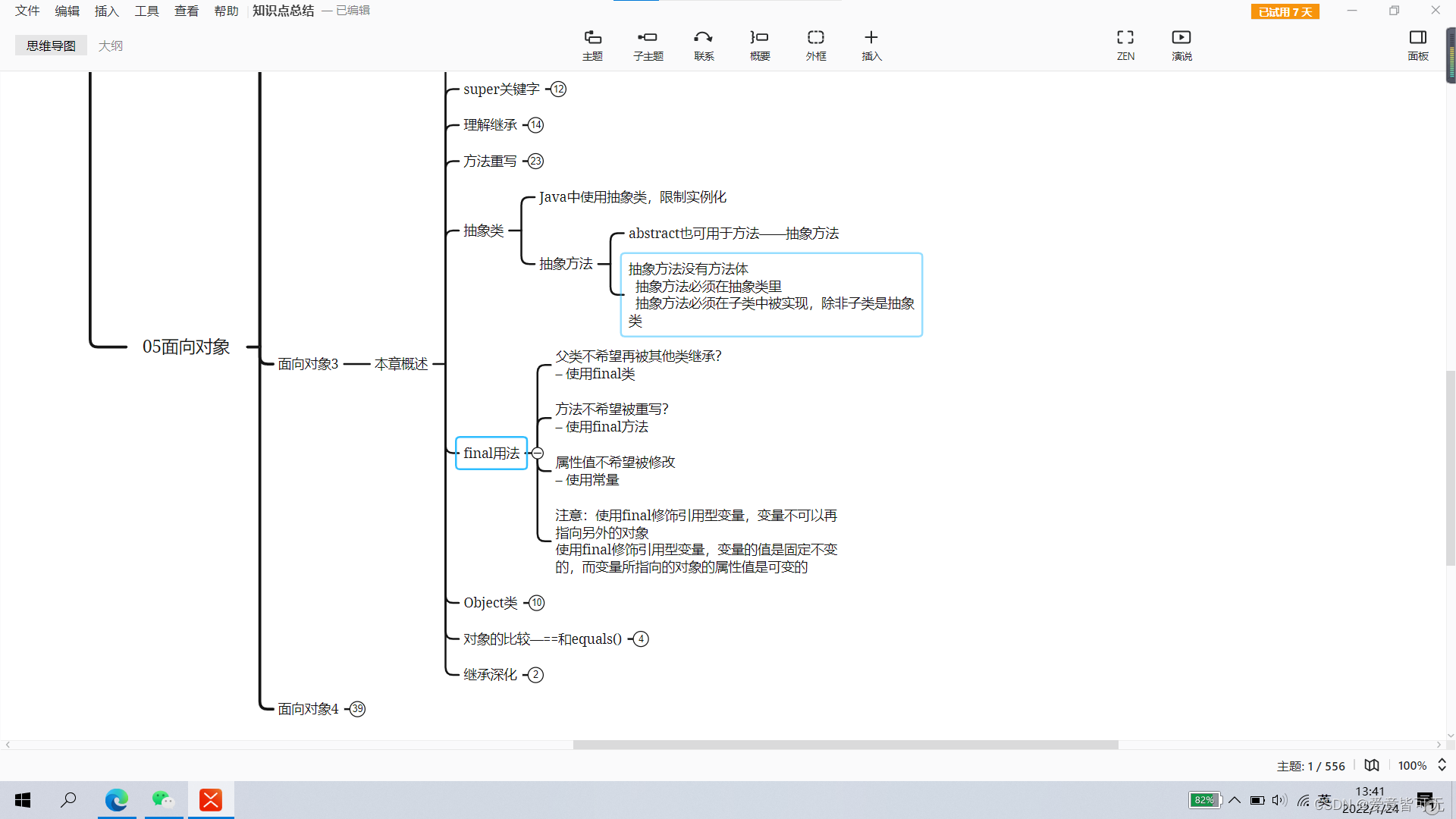The width and height of the screenshot is (1456, 819).
Task: Expand Object类 node with 10 children
Action: (537, 603)
